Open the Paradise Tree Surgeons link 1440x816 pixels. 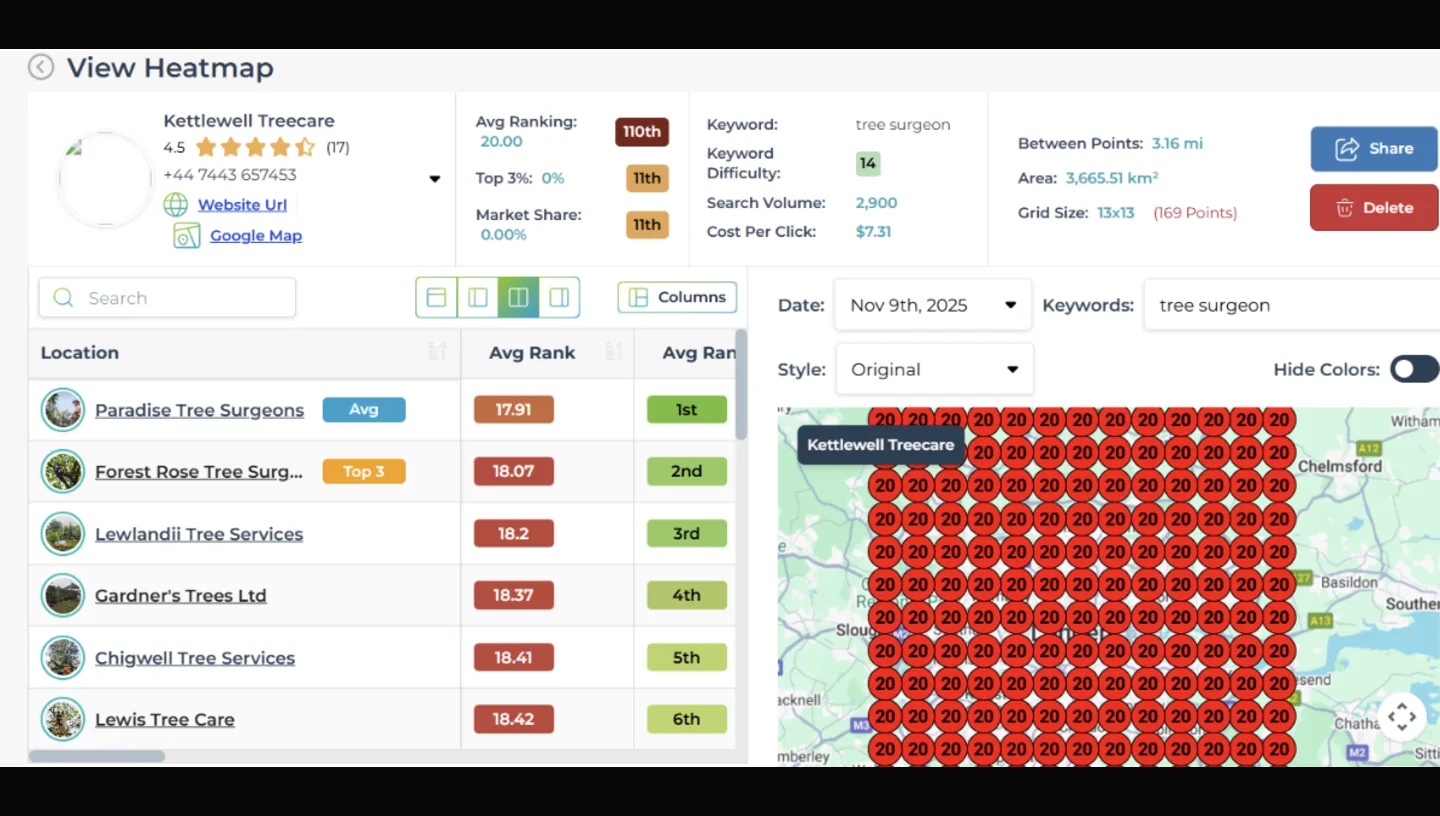(x=199, y=410)
